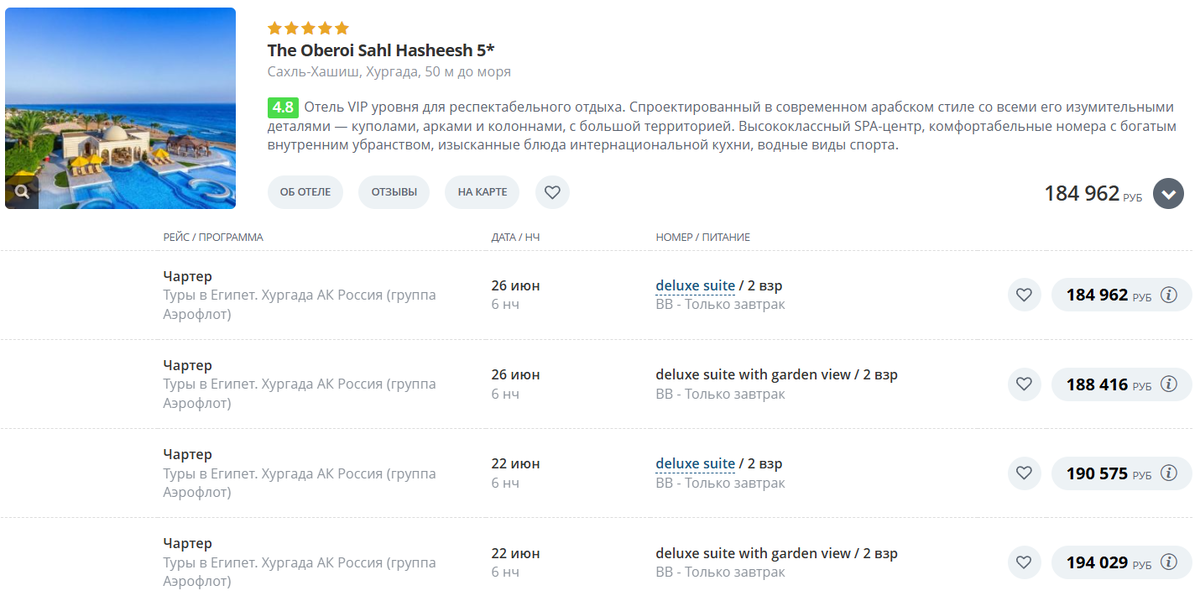Screen dimensions: 1200x596
Task: Add the hotel to favorites with heart icon
Action: coord(552,192)
